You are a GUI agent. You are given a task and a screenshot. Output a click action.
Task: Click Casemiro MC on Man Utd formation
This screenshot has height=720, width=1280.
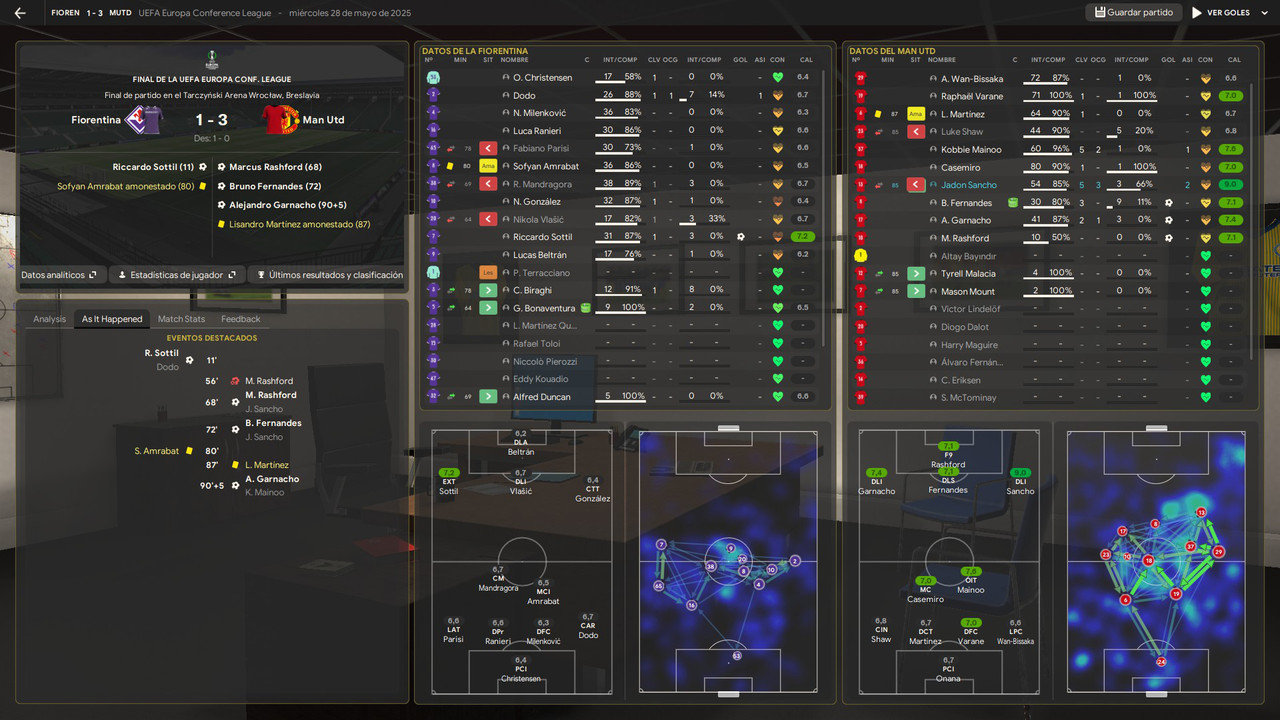925,590
